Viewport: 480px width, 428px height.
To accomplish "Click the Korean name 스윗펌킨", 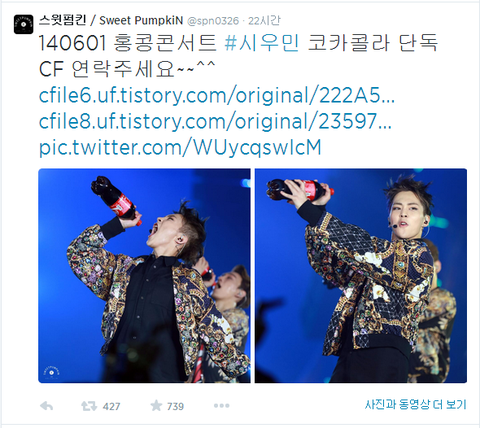I will point(62,20).
